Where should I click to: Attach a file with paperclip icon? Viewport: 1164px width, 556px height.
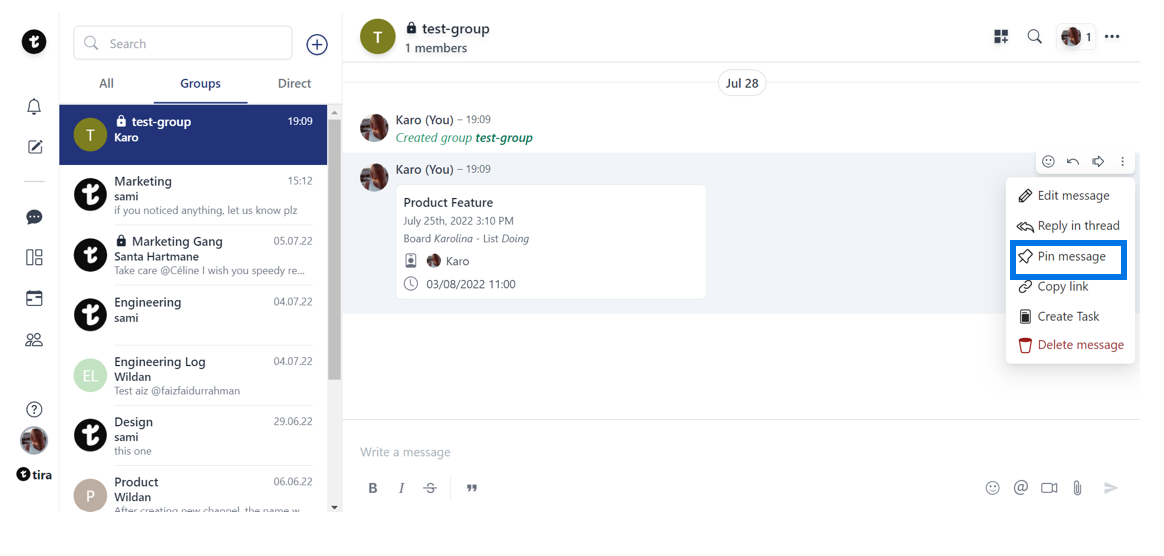coord(1078,488)
